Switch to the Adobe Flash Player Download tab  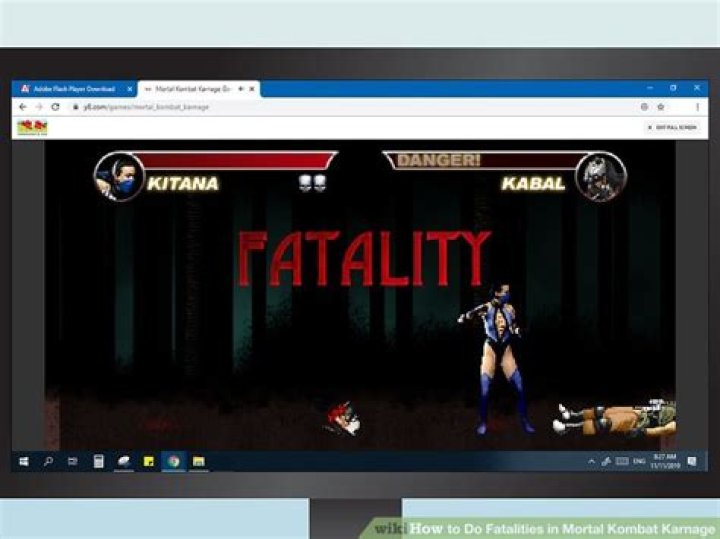(76, 89)
